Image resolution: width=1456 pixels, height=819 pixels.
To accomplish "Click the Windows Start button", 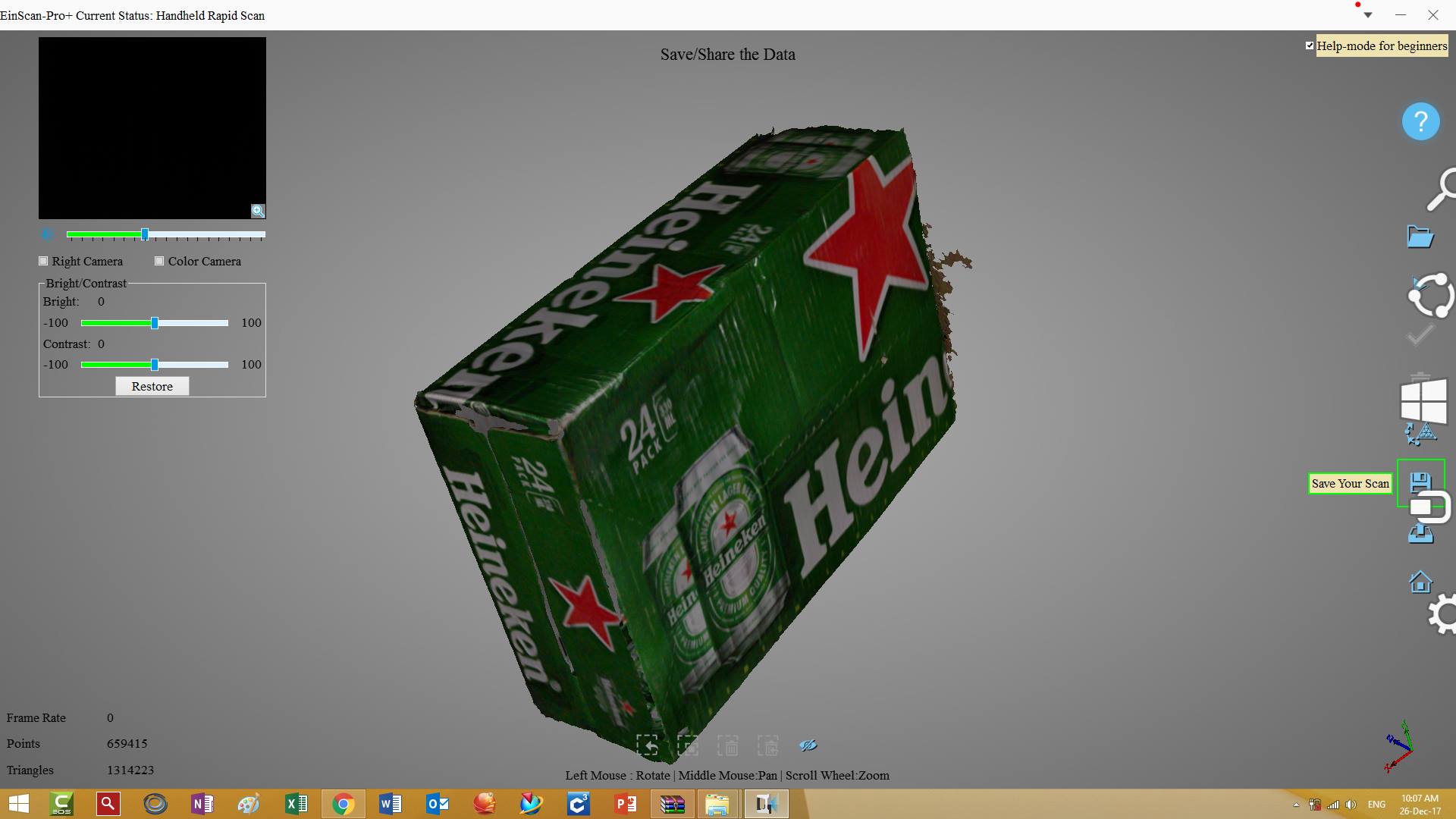I will (x=18, y=804).
